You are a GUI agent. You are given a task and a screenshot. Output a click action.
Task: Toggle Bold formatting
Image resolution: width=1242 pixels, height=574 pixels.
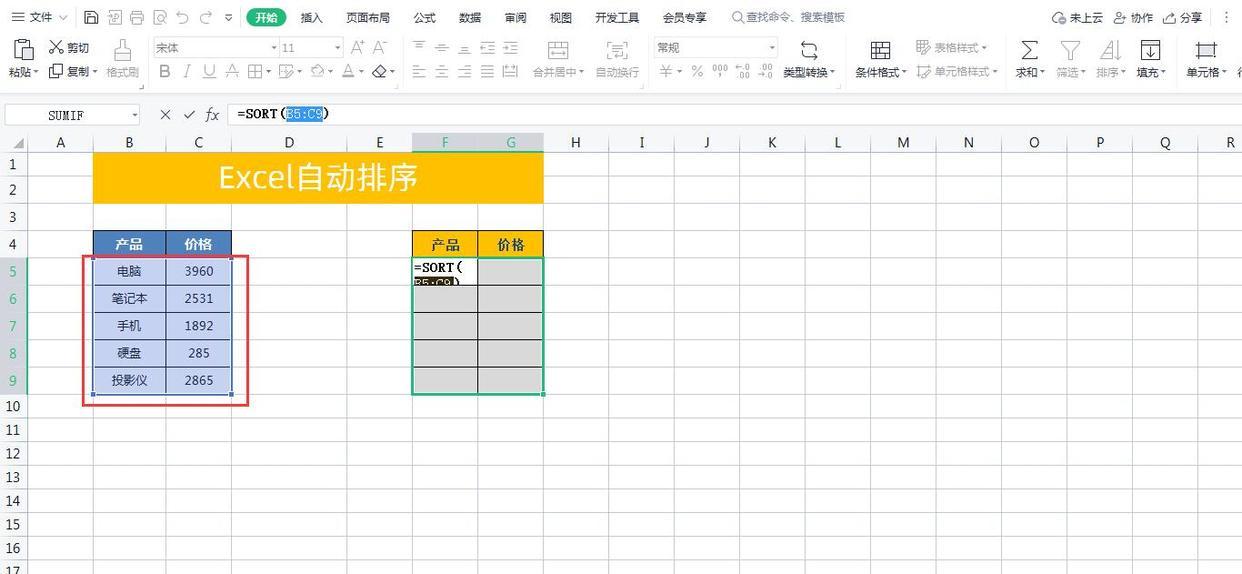point(164,71)
